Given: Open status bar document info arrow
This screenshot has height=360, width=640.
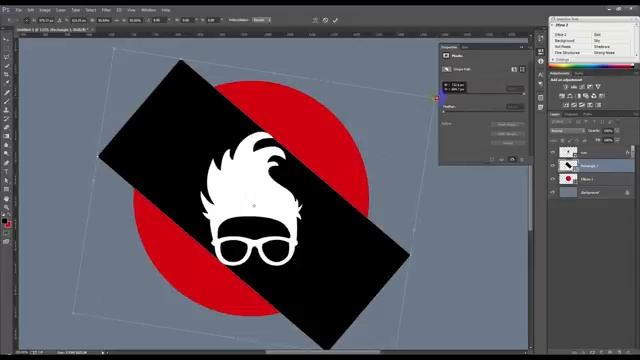Looking at the screenshot, I should coord(103,353).
